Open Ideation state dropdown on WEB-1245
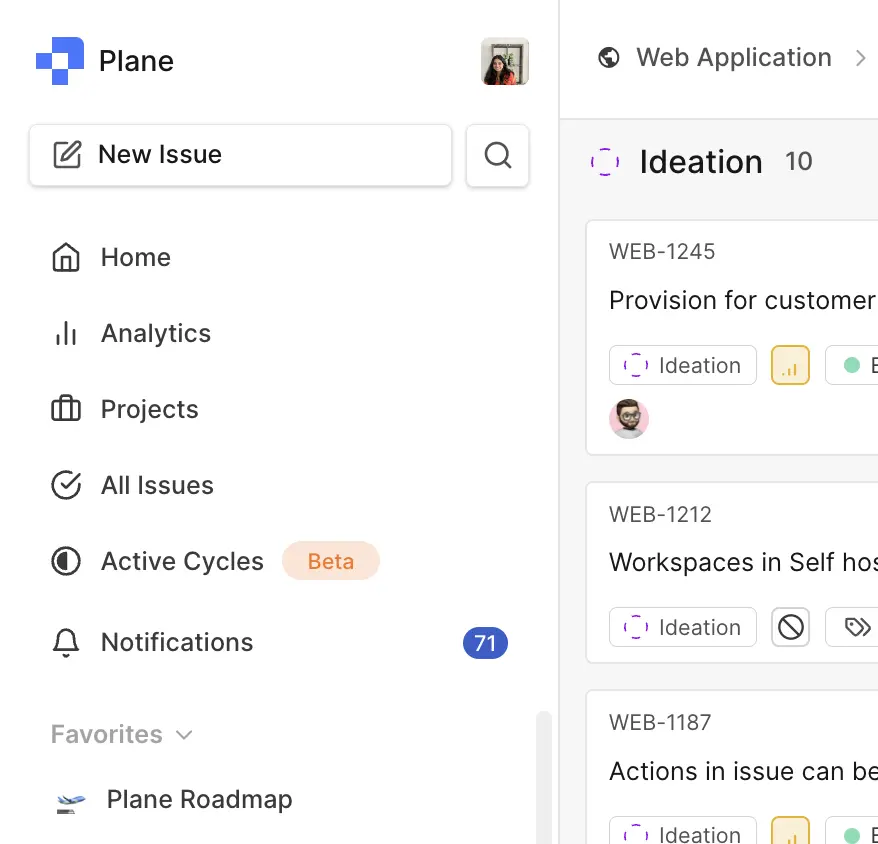 coord(682,366)
